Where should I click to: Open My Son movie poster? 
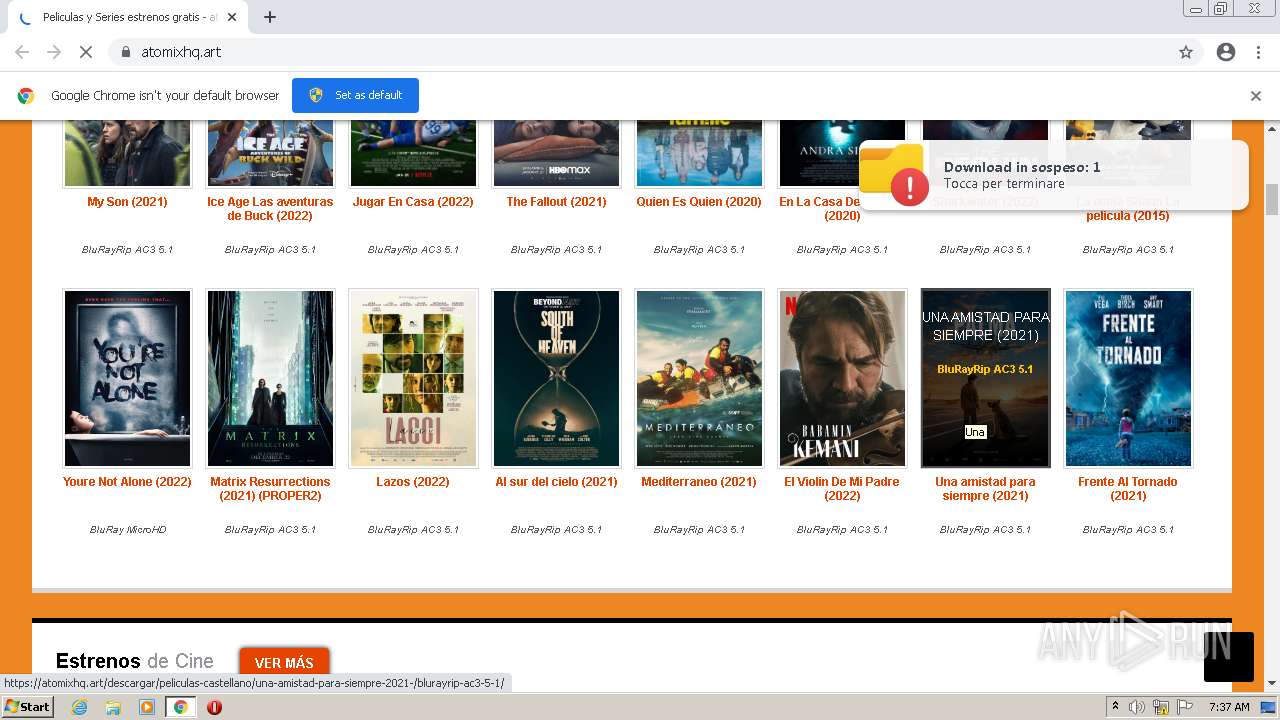pyautogui.click(x=127, y=153)
